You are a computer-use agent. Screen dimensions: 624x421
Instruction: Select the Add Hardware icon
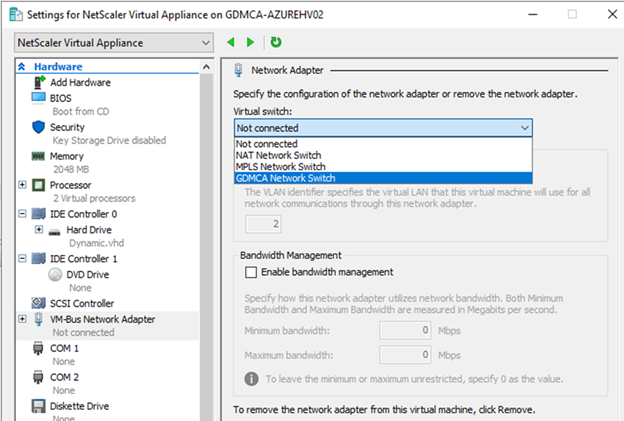tap(39, 82)
